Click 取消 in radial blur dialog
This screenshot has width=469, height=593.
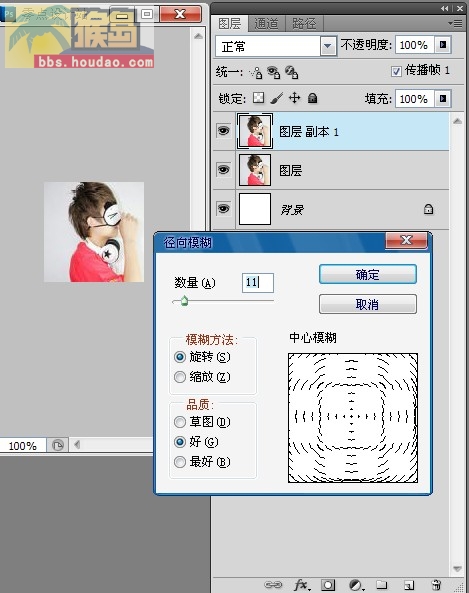click(368, 304)
